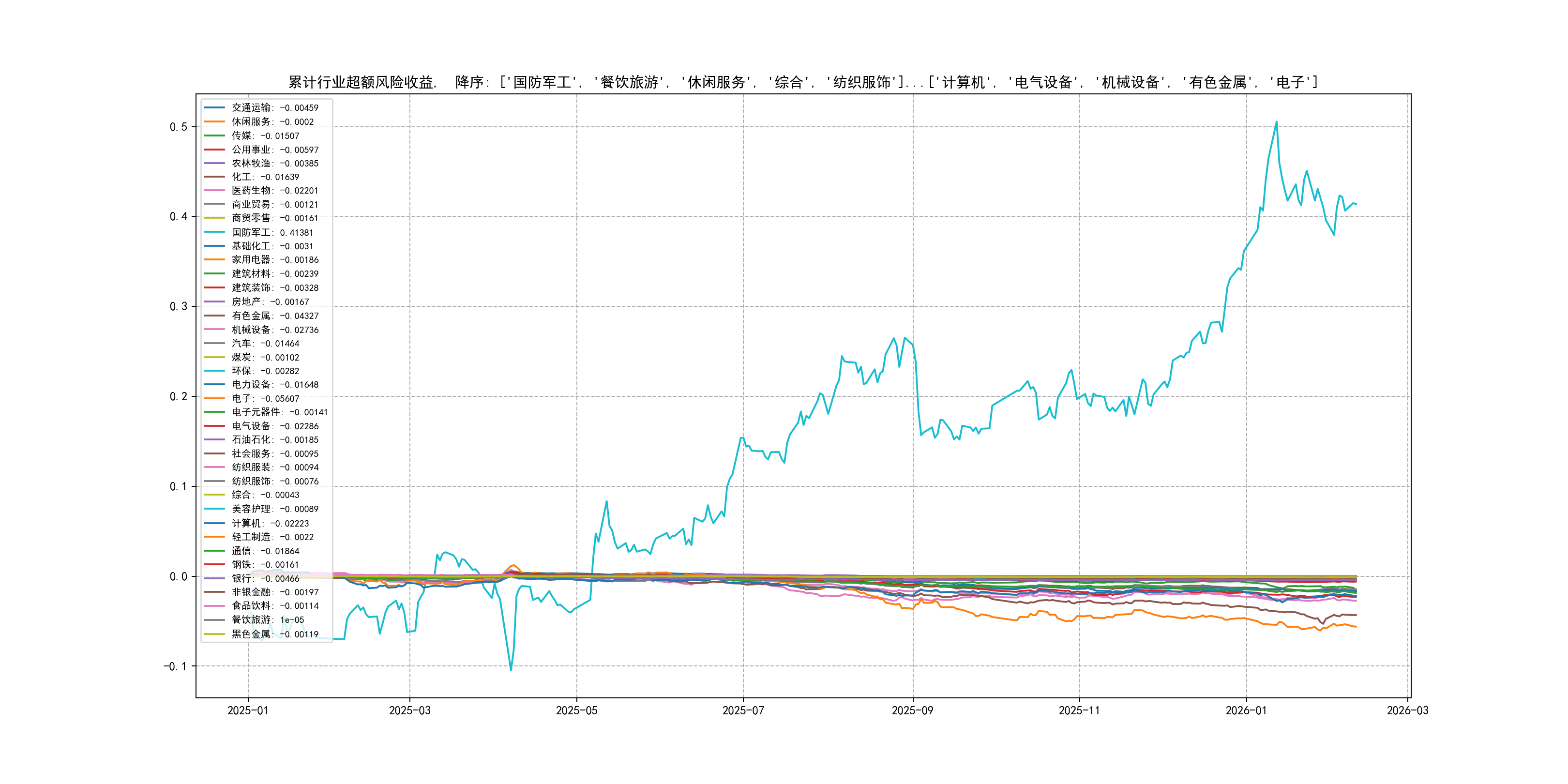
Task: Click the 0.5 y-axis tick label
Action: (179, 127)
